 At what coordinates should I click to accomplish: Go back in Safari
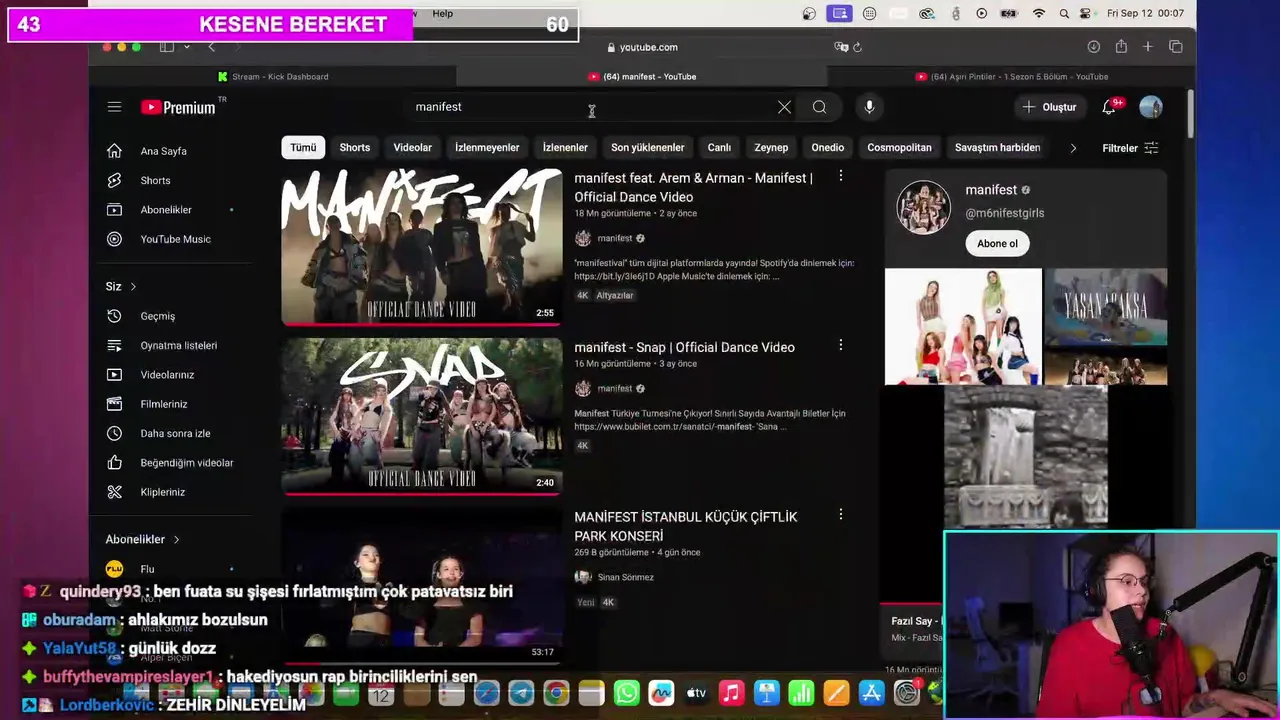211,47
